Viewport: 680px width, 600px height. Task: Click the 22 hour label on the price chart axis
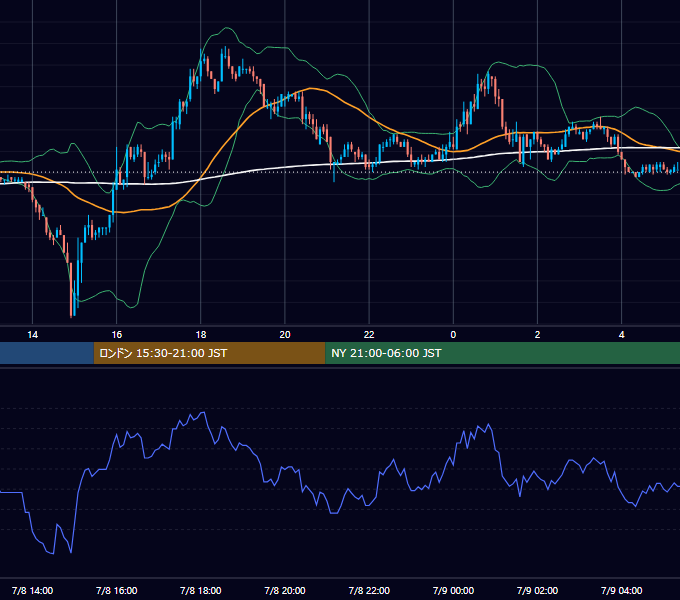tap(369, 335)
